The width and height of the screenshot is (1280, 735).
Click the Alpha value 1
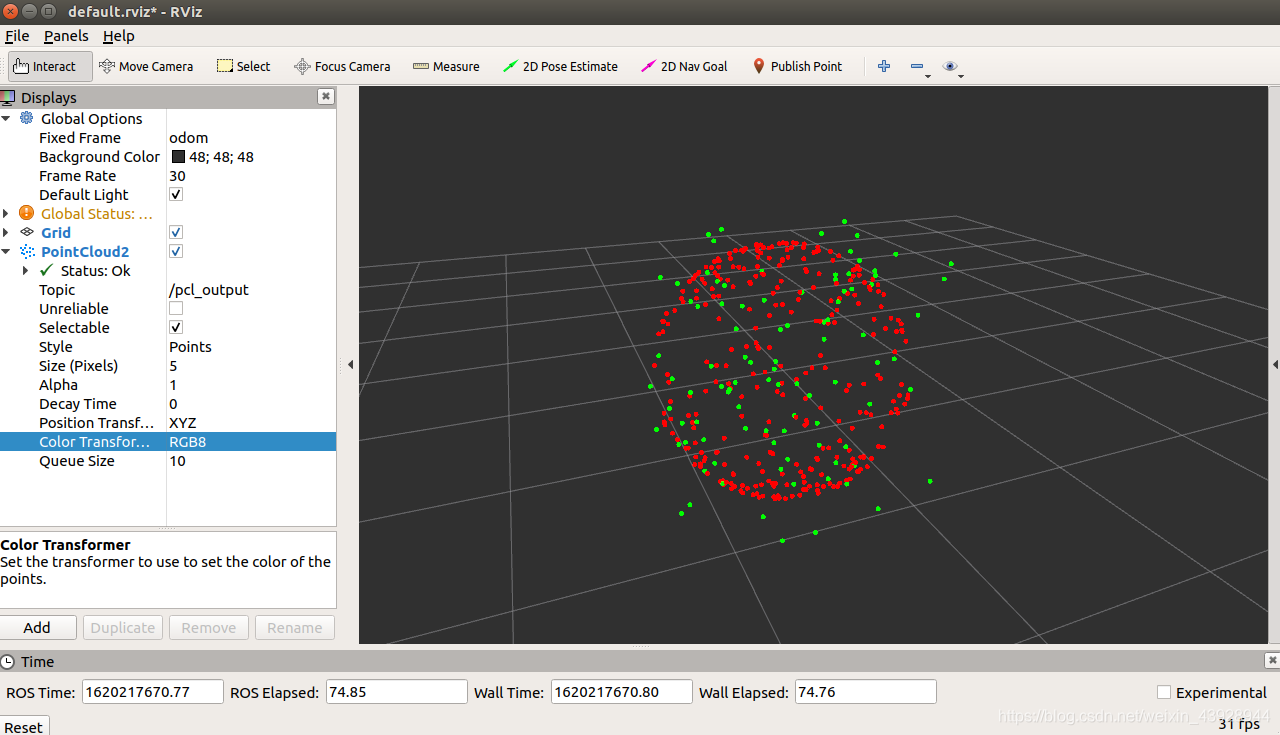[251, 384]
